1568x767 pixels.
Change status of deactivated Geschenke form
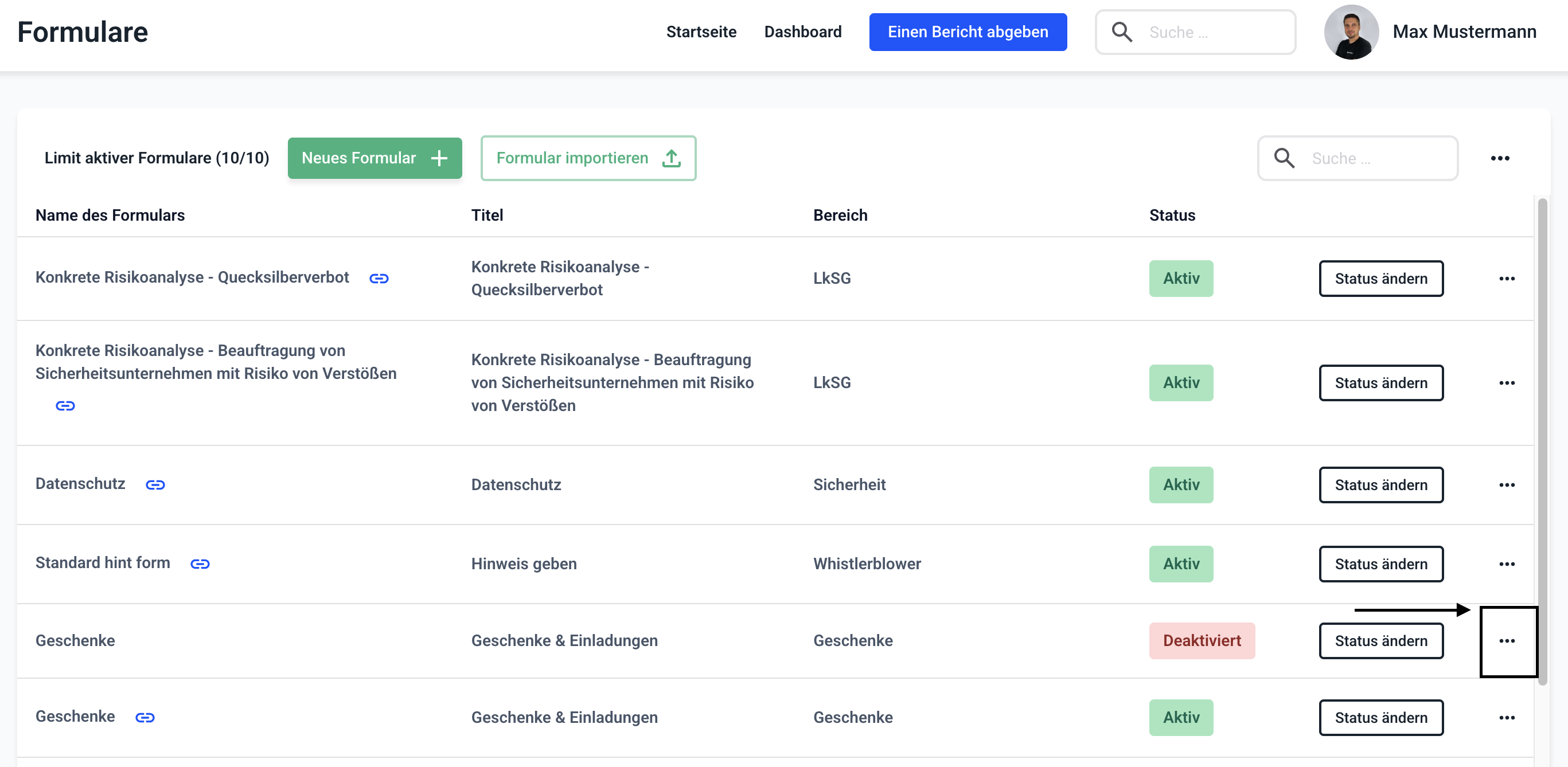click(1380, 641)
